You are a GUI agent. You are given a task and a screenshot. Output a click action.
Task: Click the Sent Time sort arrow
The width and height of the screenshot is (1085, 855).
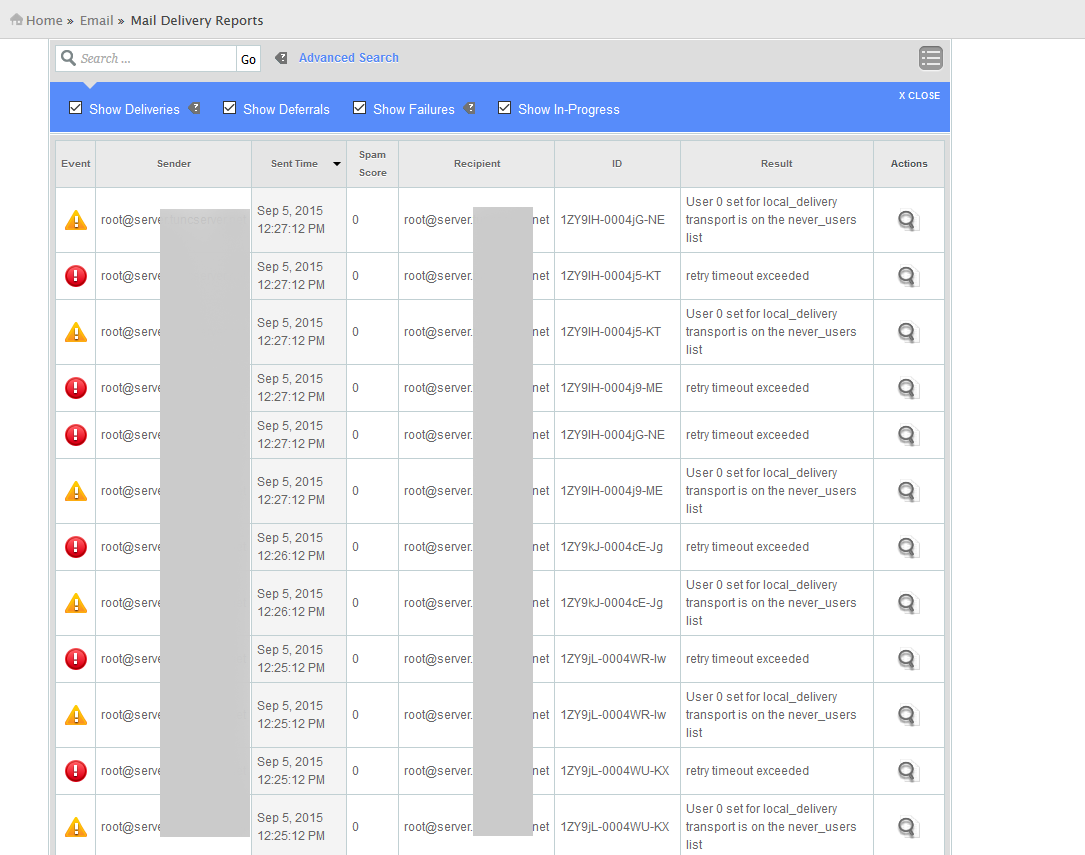(x=337, y=164)
